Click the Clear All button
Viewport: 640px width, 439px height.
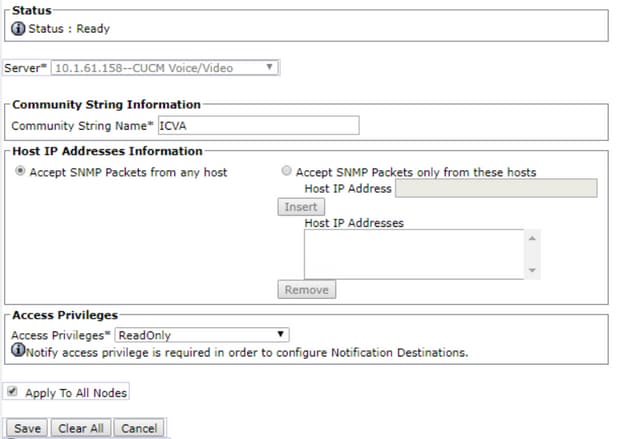[81, 428]
